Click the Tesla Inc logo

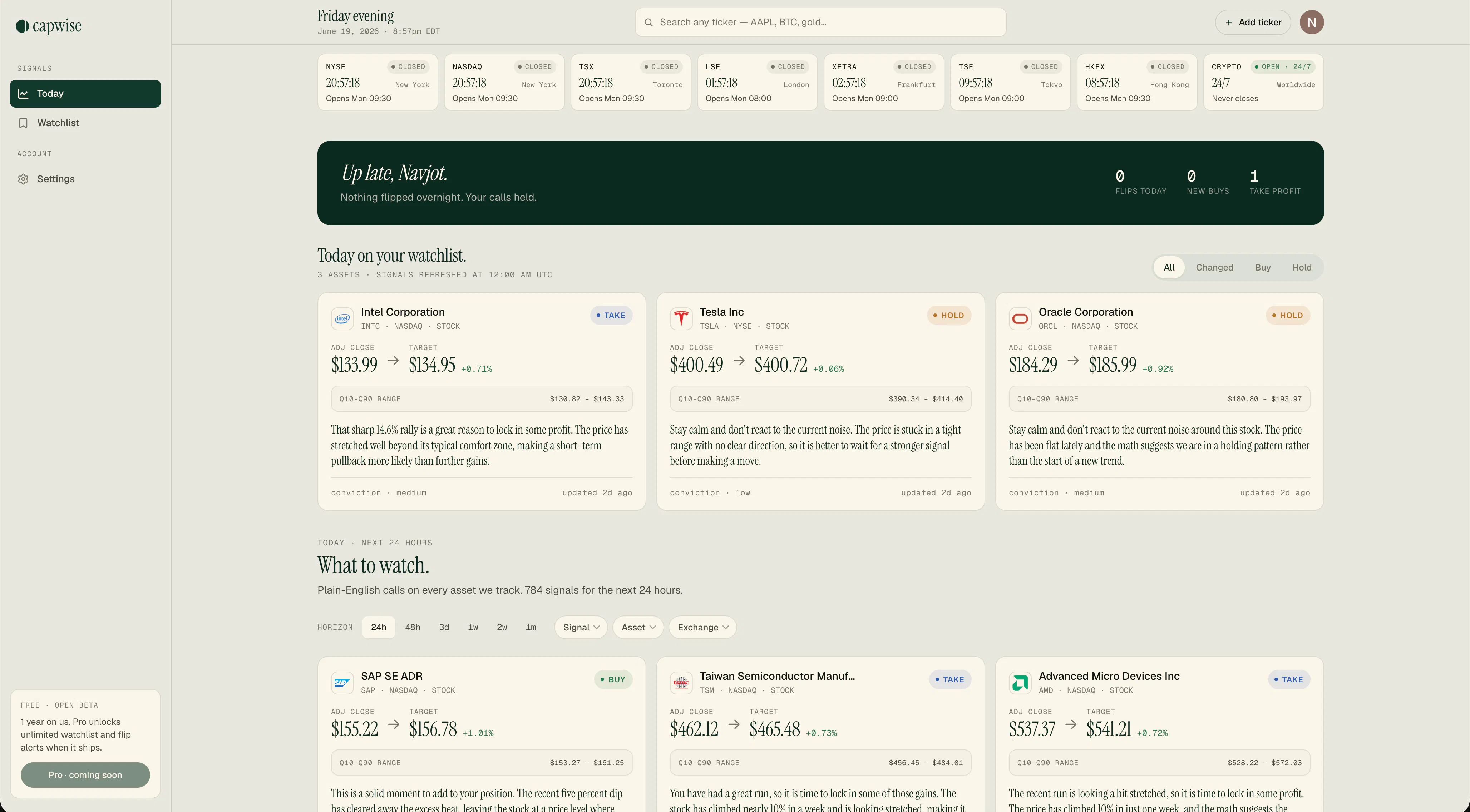click(681, 318)
